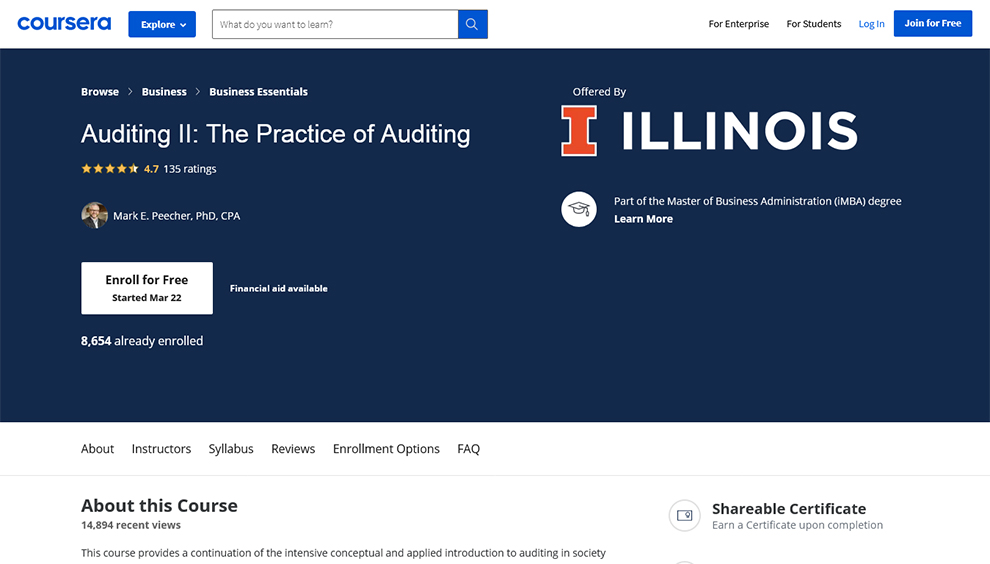Click the course title 'Auditing II: The Practice of Auditing'
The image size is (990, 564).
tap(275, 134)
